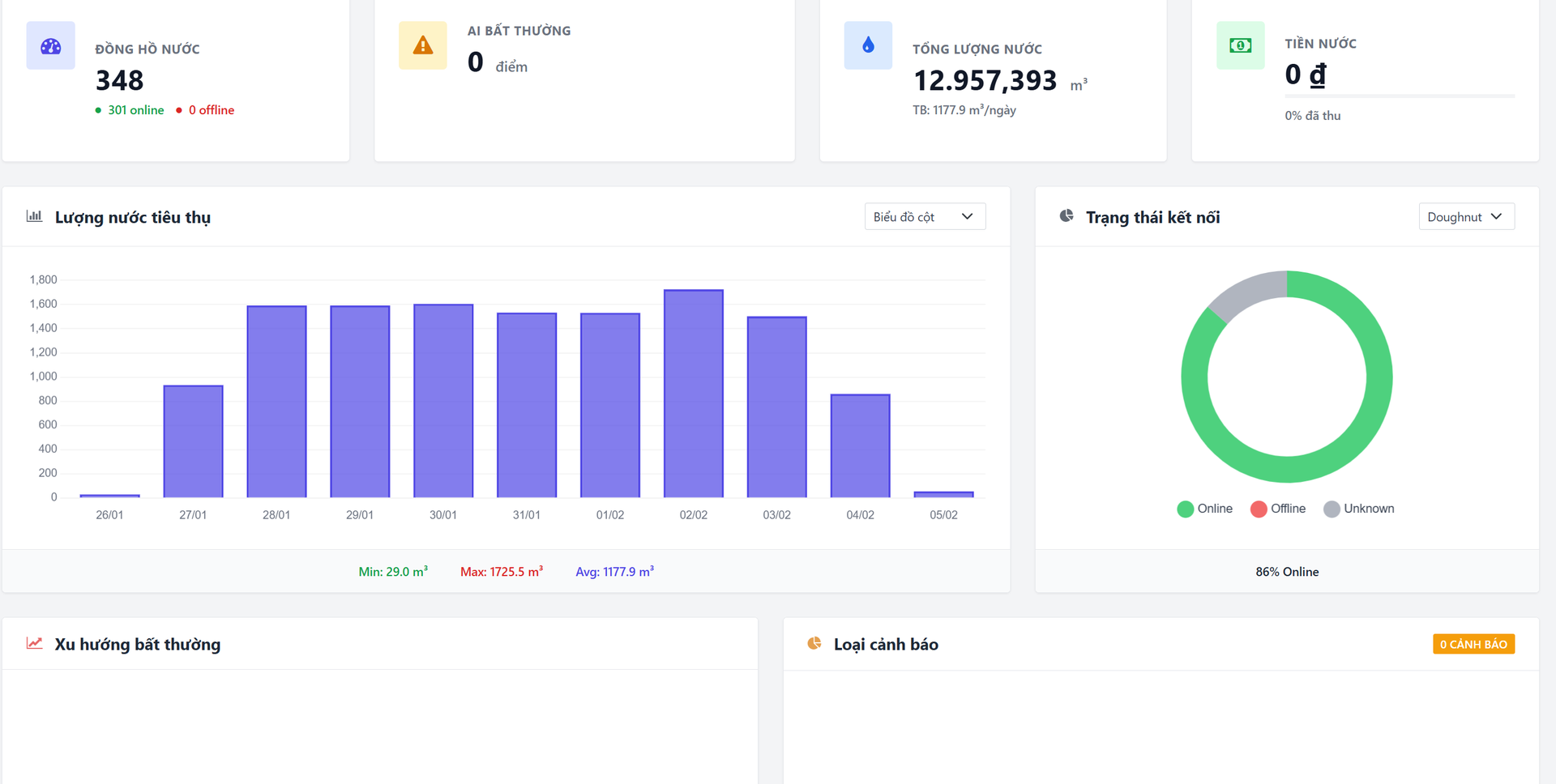
Task: Click the pie icon beside Trạng thái kết nối
Action: (x=1067, y=216)
